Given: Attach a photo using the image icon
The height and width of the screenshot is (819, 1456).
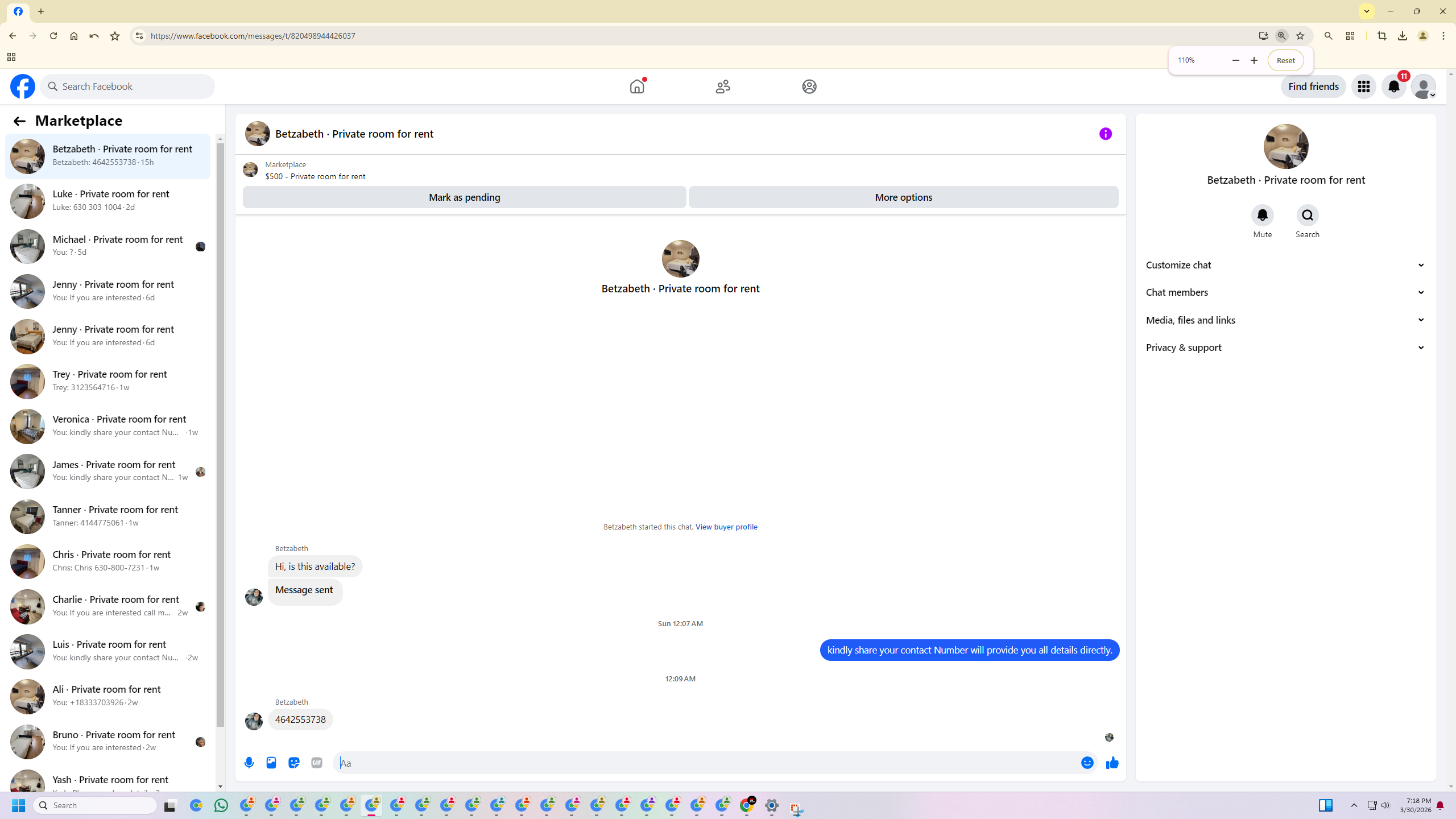Looking at the screenshot, I should pyautogui.click(x=271, y=763).
